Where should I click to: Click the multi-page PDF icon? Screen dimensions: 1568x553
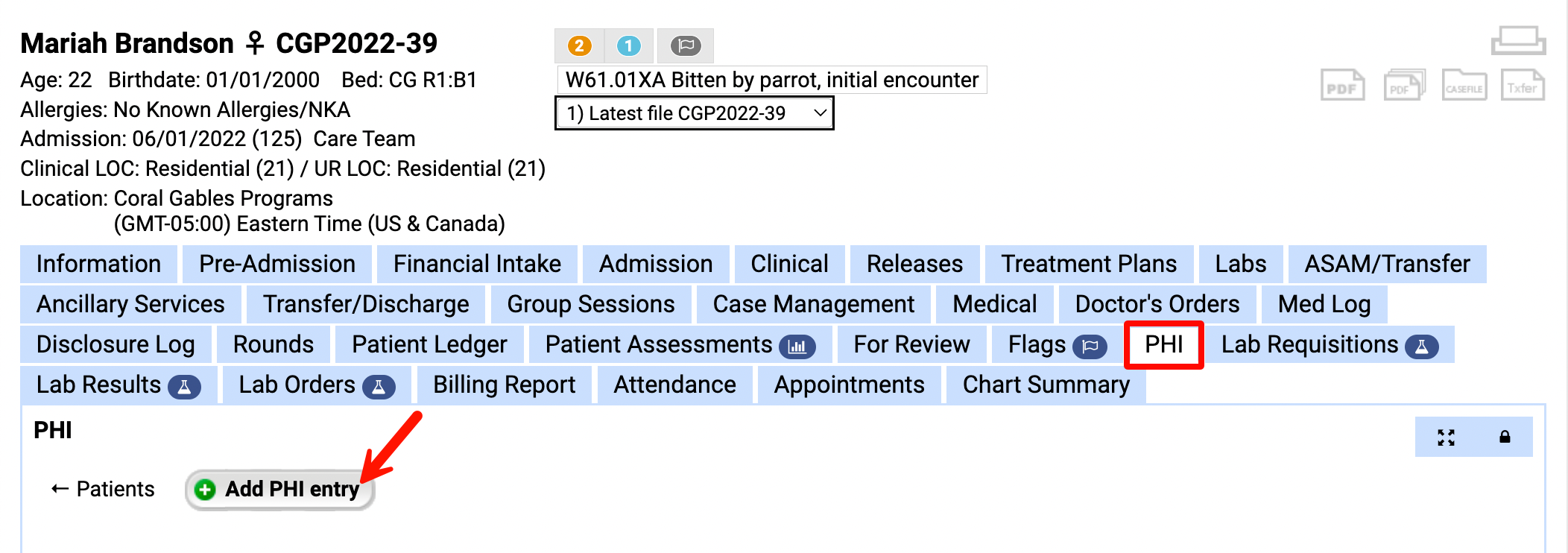tap(1404, 86)
